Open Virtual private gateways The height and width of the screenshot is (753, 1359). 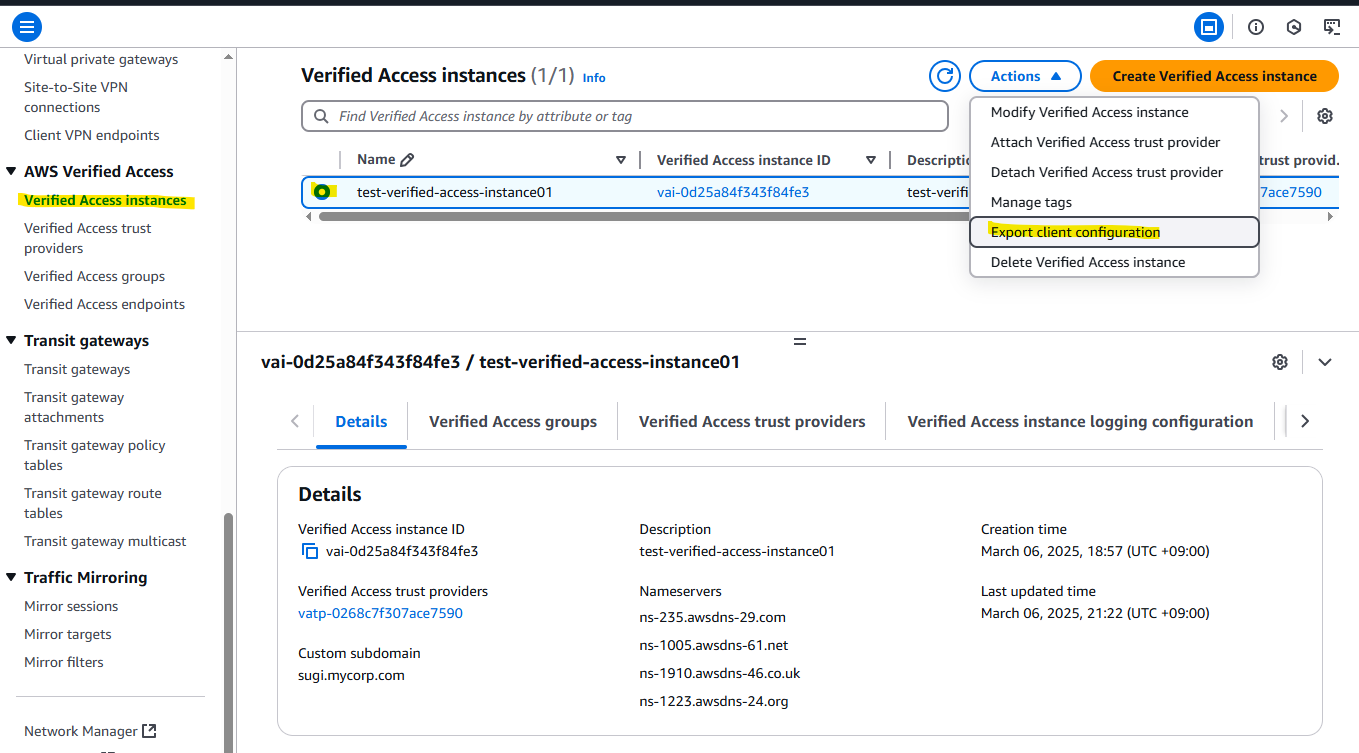(x=101, y=59)
